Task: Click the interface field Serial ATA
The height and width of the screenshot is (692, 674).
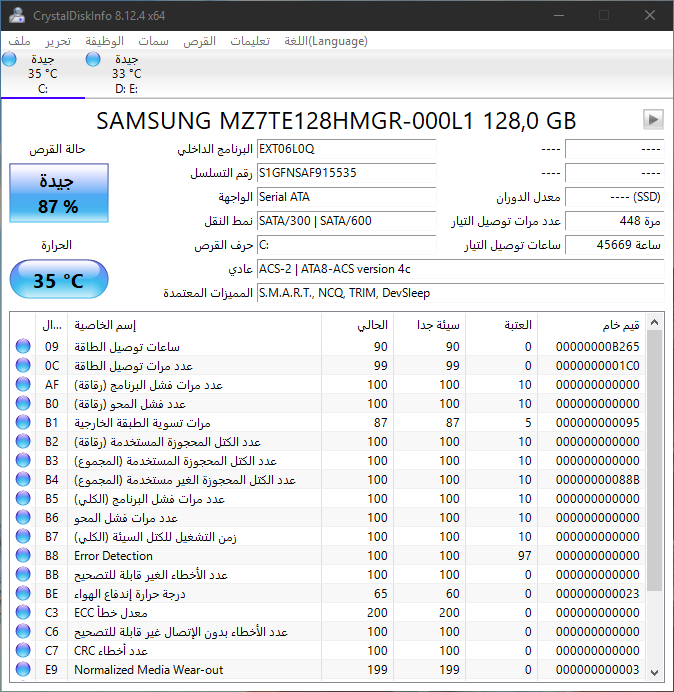Action: [346, 197]
